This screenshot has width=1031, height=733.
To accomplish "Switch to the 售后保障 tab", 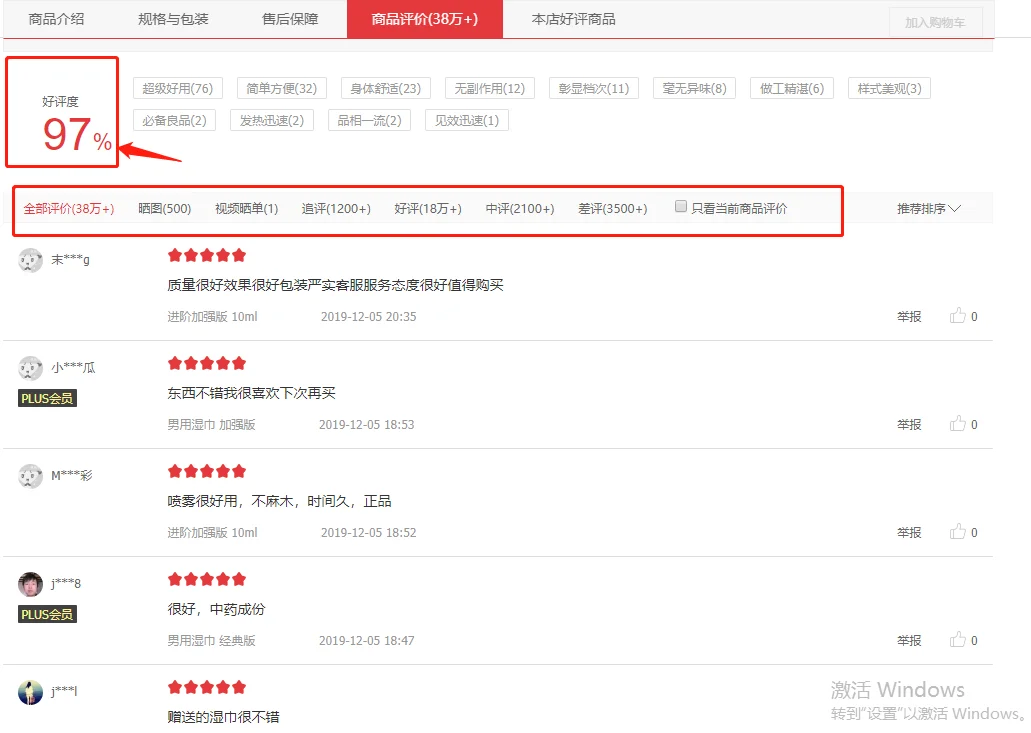I will pyautogui.click(x=290, y=19).
